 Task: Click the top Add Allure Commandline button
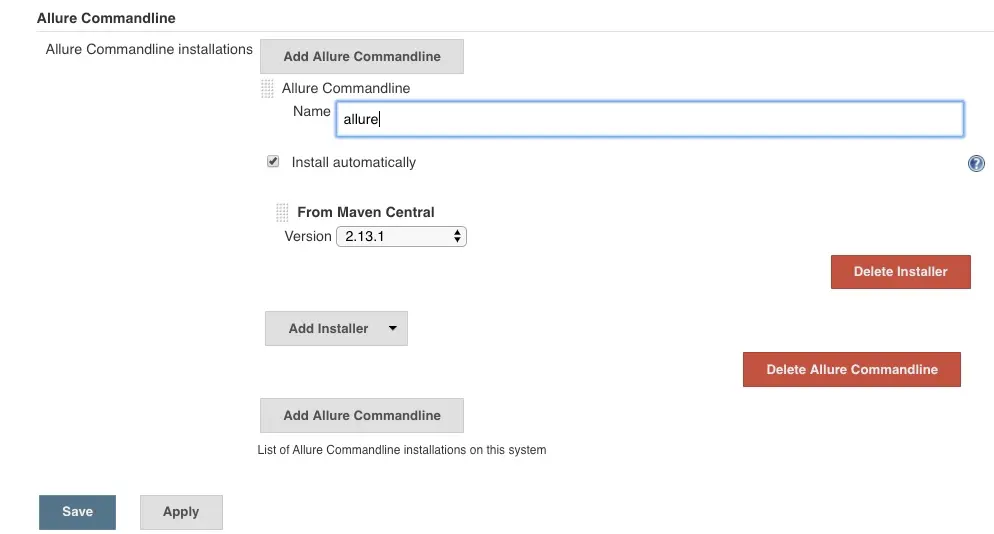click(361, 57)
